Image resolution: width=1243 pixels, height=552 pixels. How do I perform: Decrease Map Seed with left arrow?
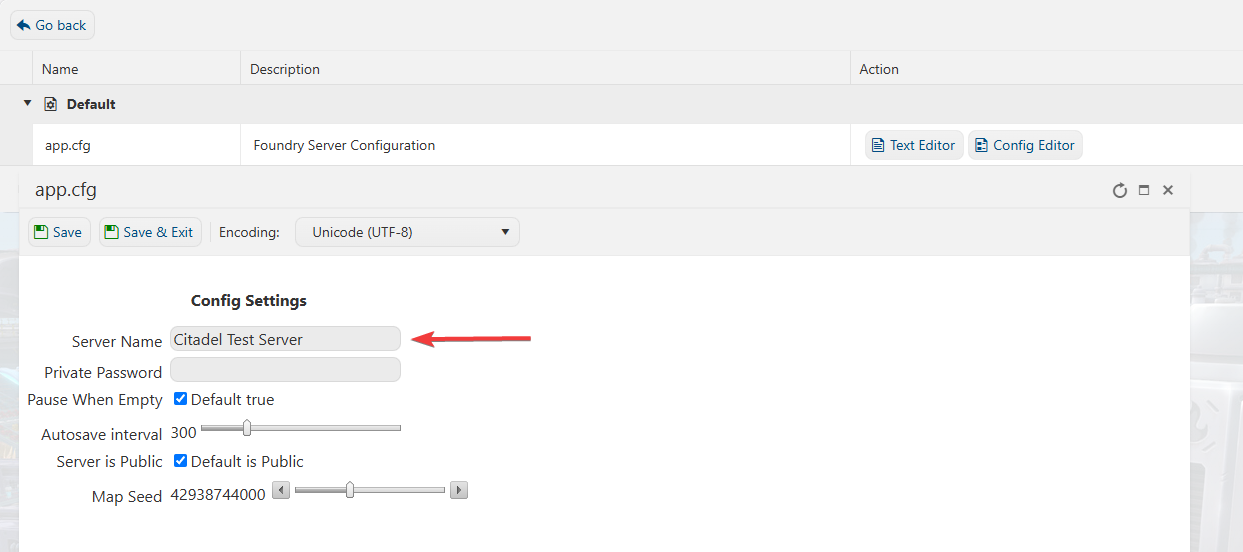pos(281,490)
